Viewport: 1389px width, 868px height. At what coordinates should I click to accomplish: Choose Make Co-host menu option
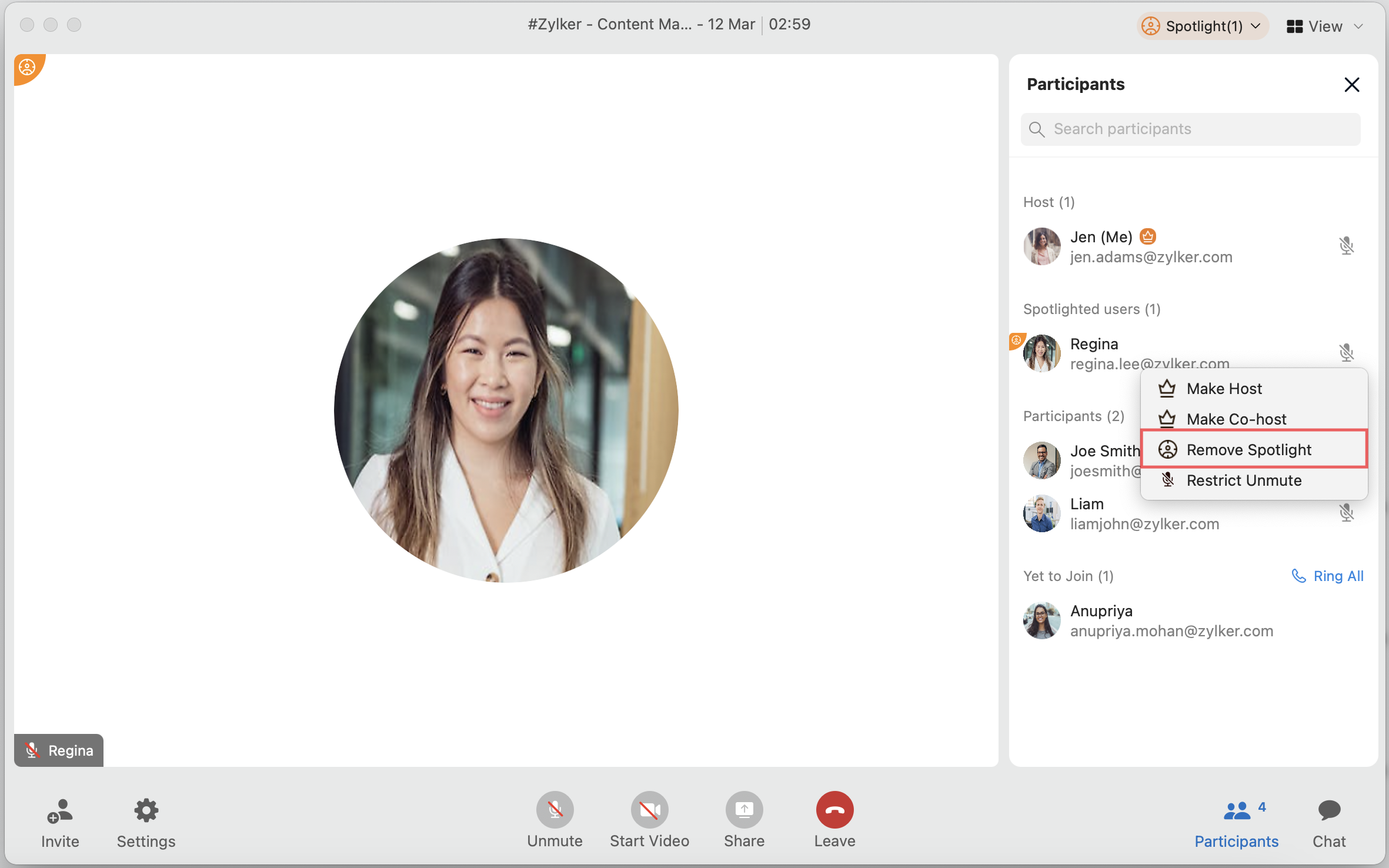point(1236,419)
